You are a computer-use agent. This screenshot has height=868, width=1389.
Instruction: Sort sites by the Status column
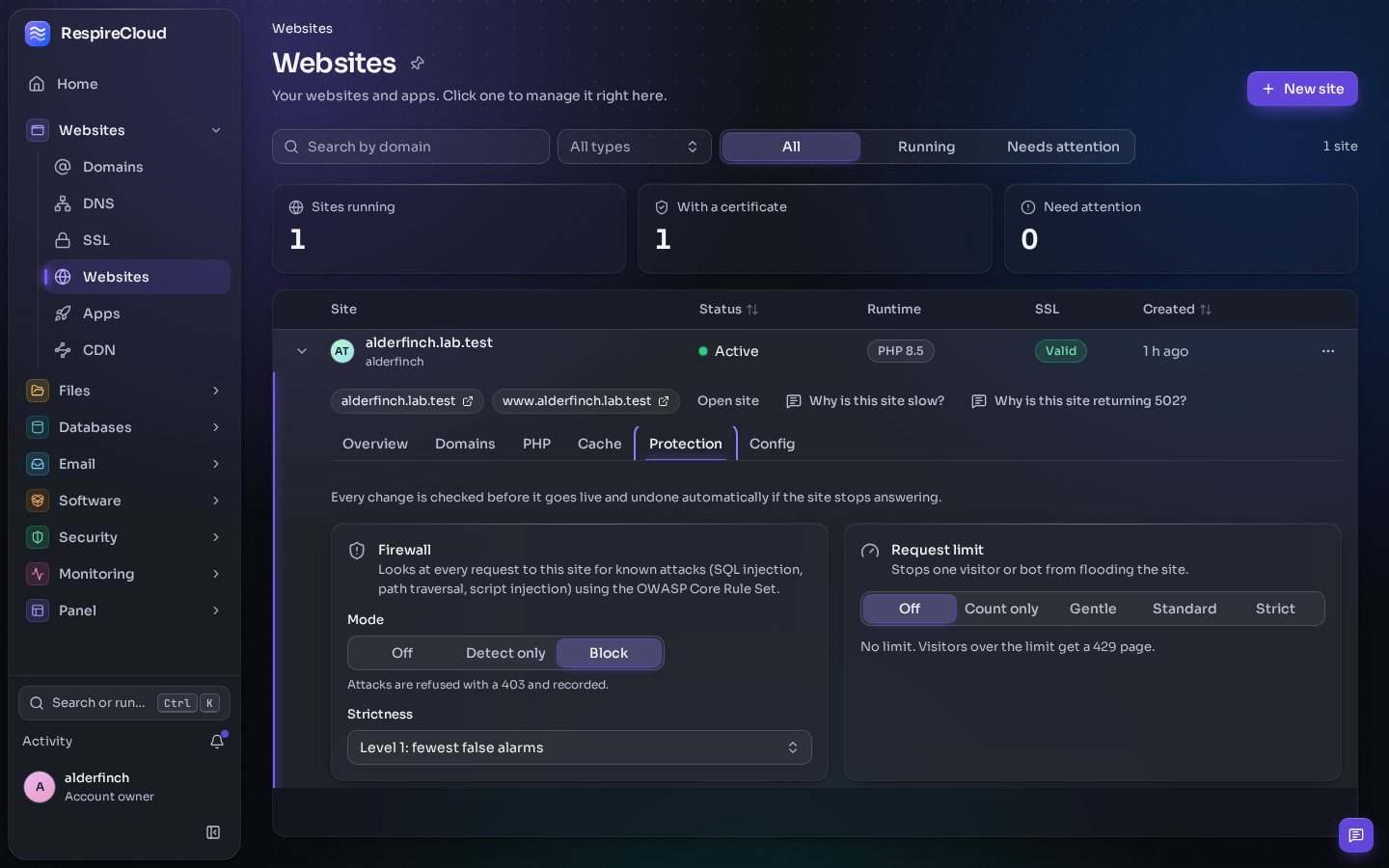pos(728,310)
